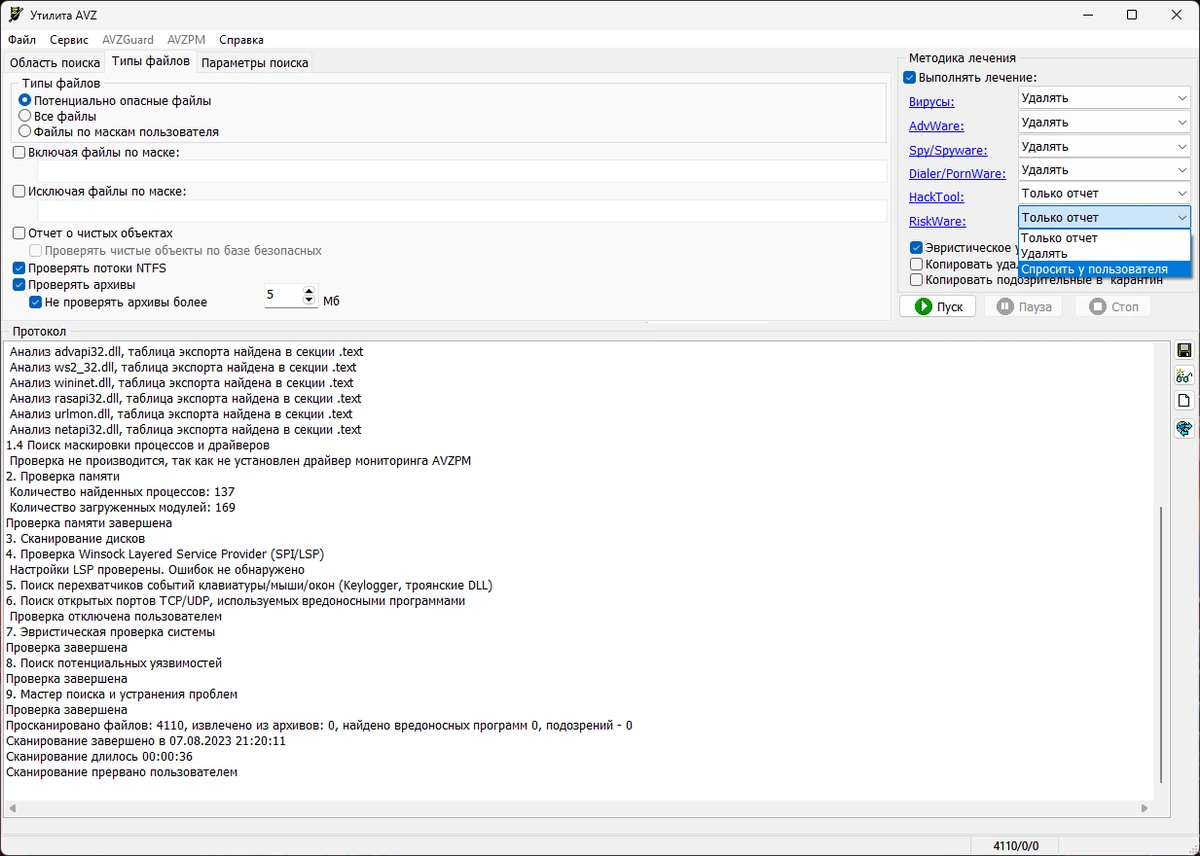Select 'Все файлы' radio button

pyautogui.click(x=25, y=116)
